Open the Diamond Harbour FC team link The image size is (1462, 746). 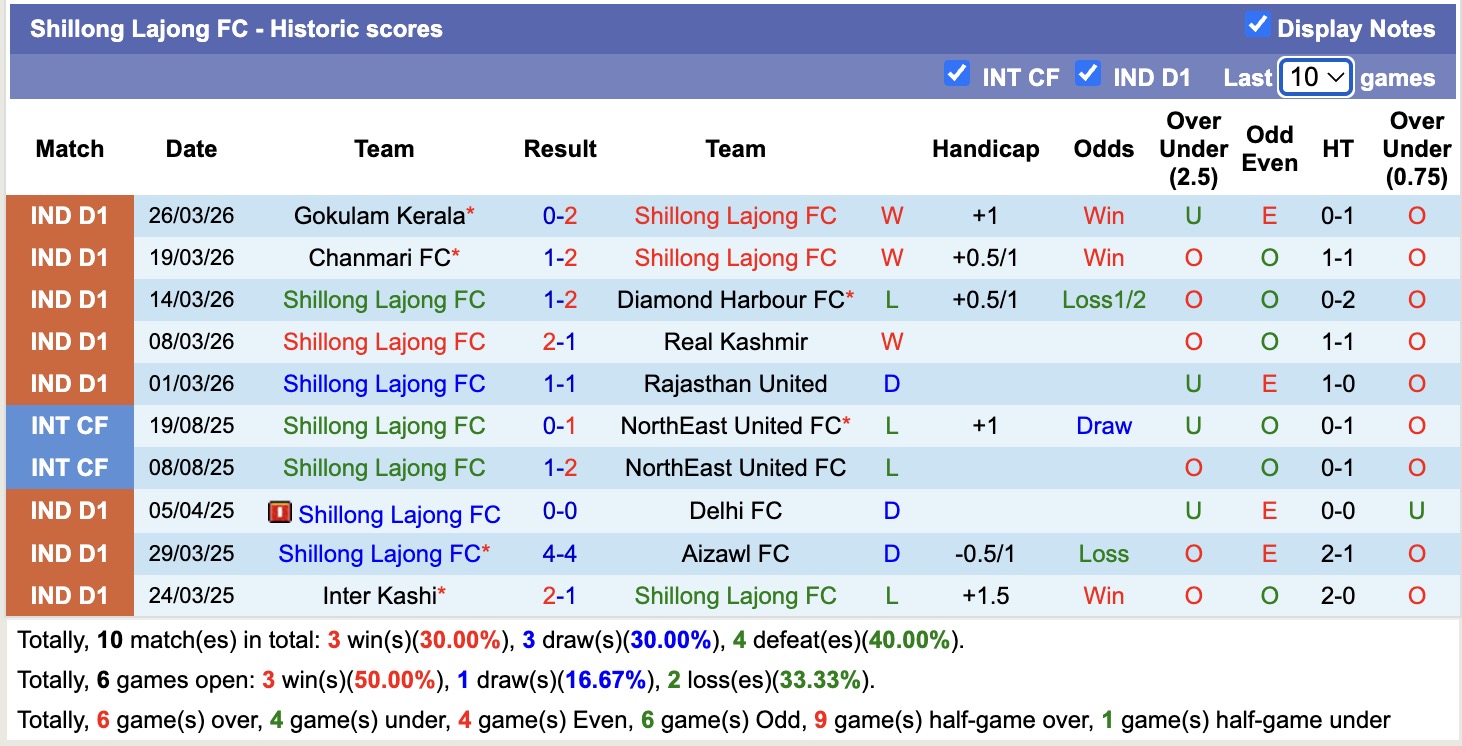tap(728, 299)
